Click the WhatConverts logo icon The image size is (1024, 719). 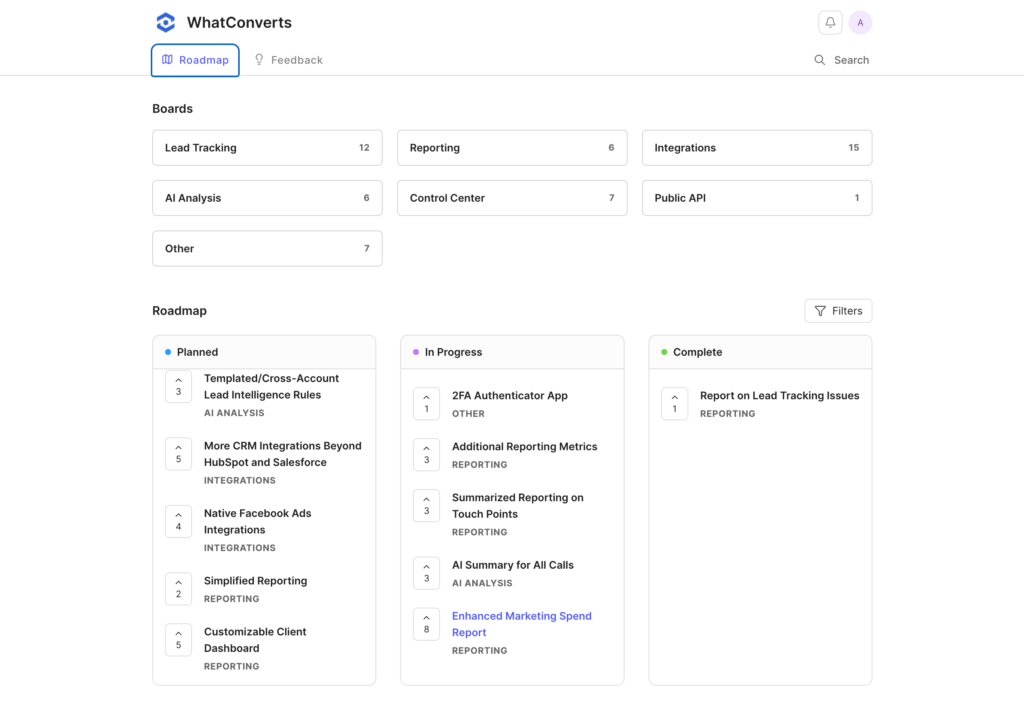click(165, 22)
